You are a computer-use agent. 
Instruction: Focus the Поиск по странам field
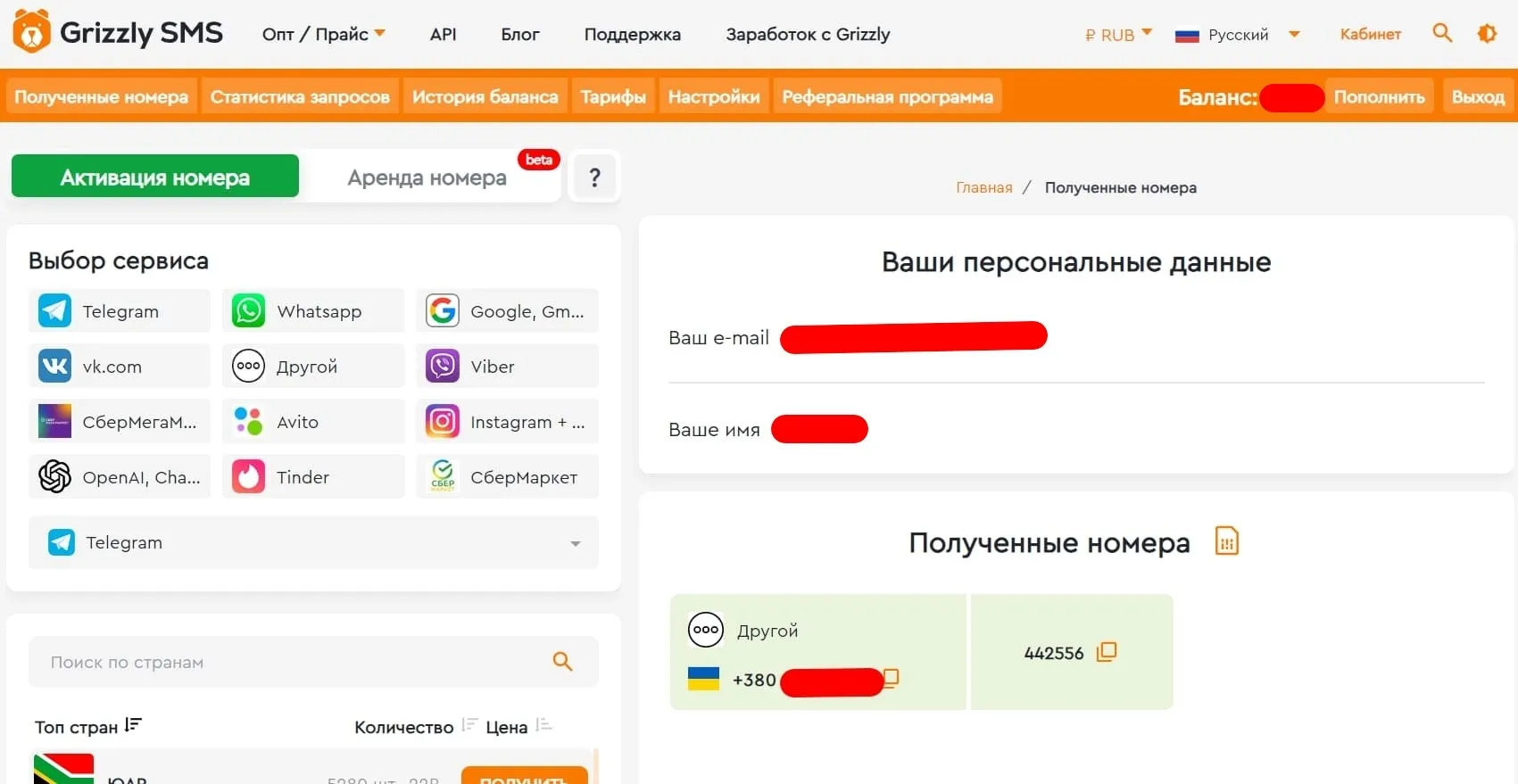point(313,662)
